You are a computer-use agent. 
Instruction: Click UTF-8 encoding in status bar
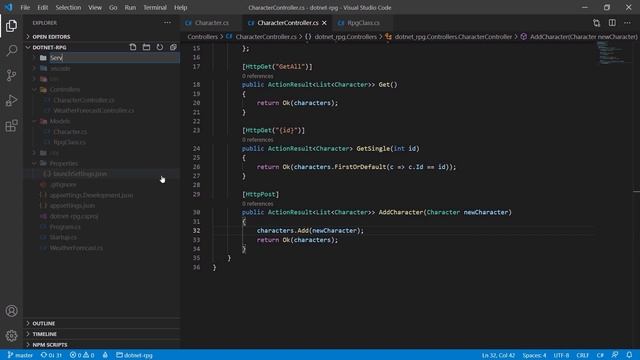click(561, 355)
